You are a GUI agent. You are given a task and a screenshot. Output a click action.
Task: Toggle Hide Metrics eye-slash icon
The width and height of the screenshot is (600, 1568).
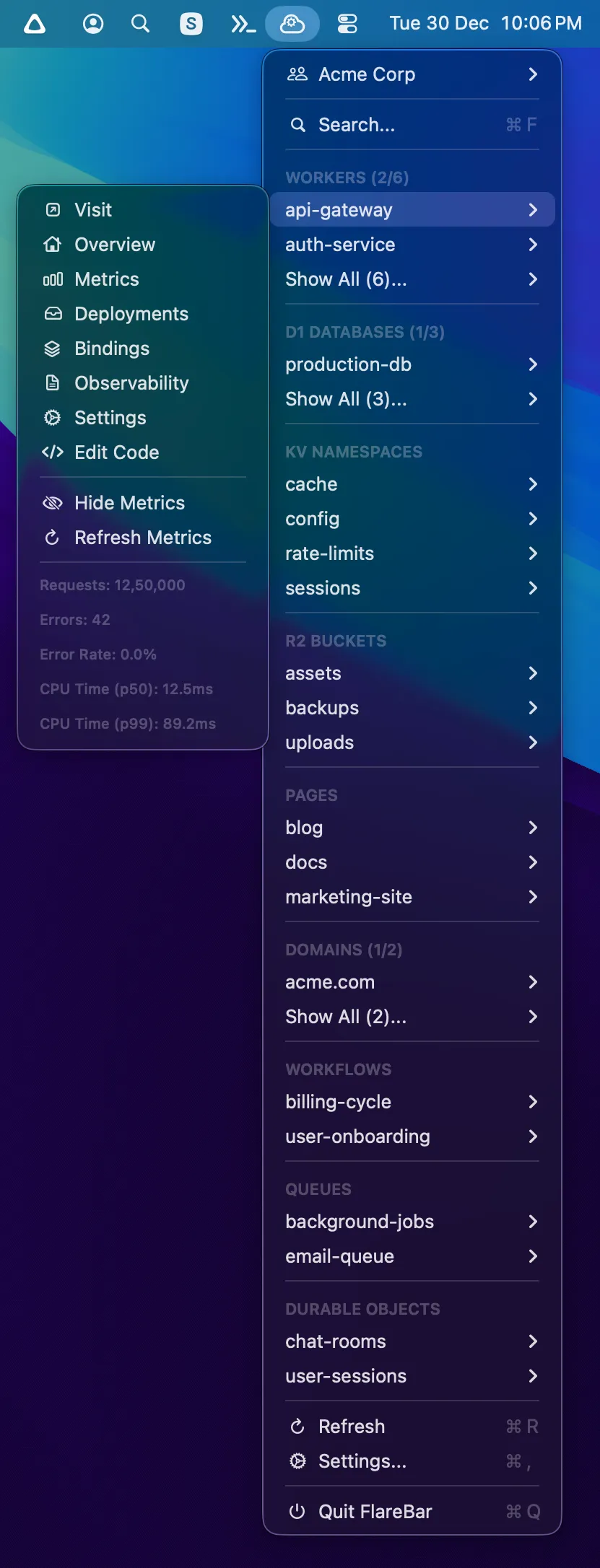(53, 503)
